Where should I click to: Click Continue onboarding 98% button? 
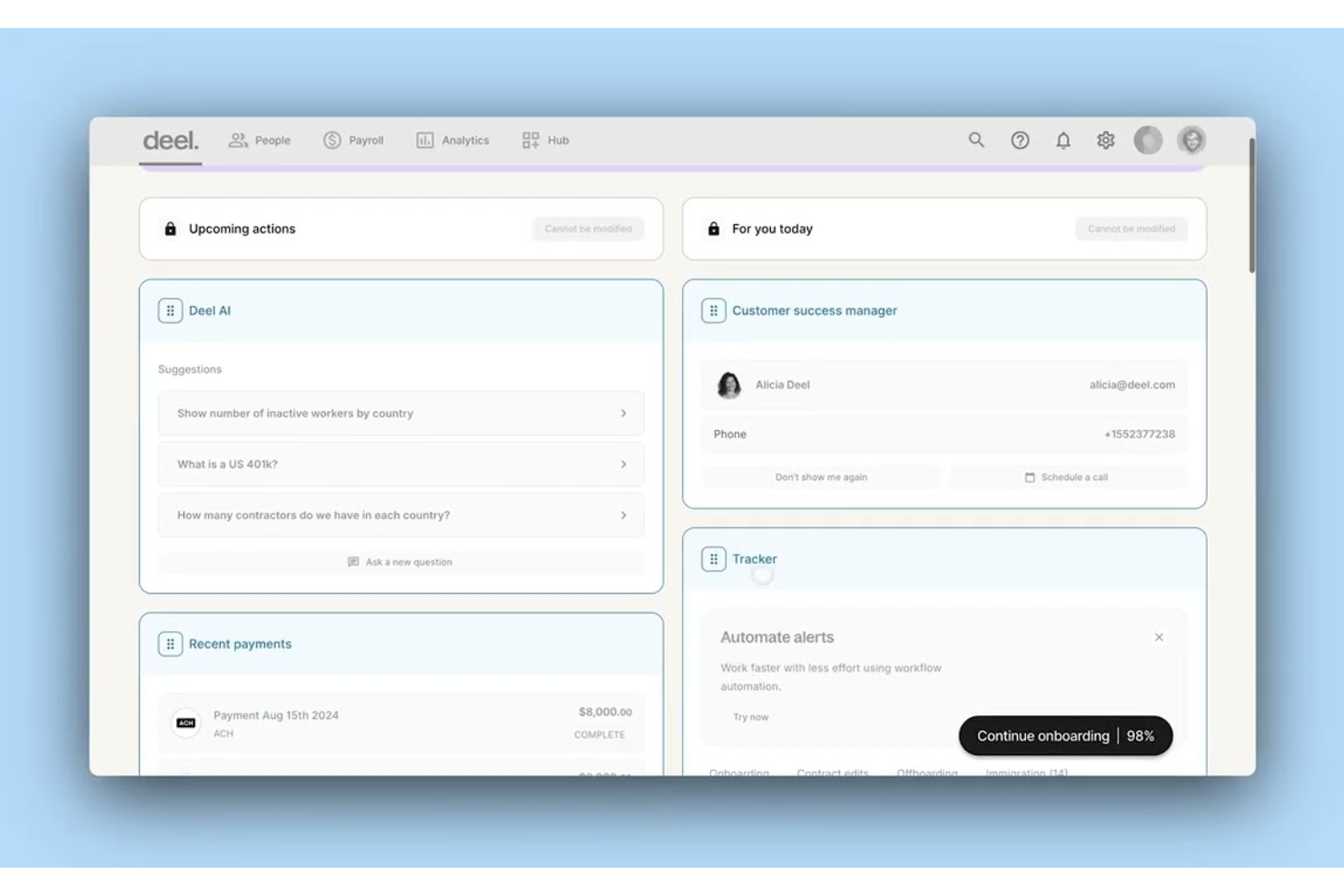click(x=1065, y=735)
